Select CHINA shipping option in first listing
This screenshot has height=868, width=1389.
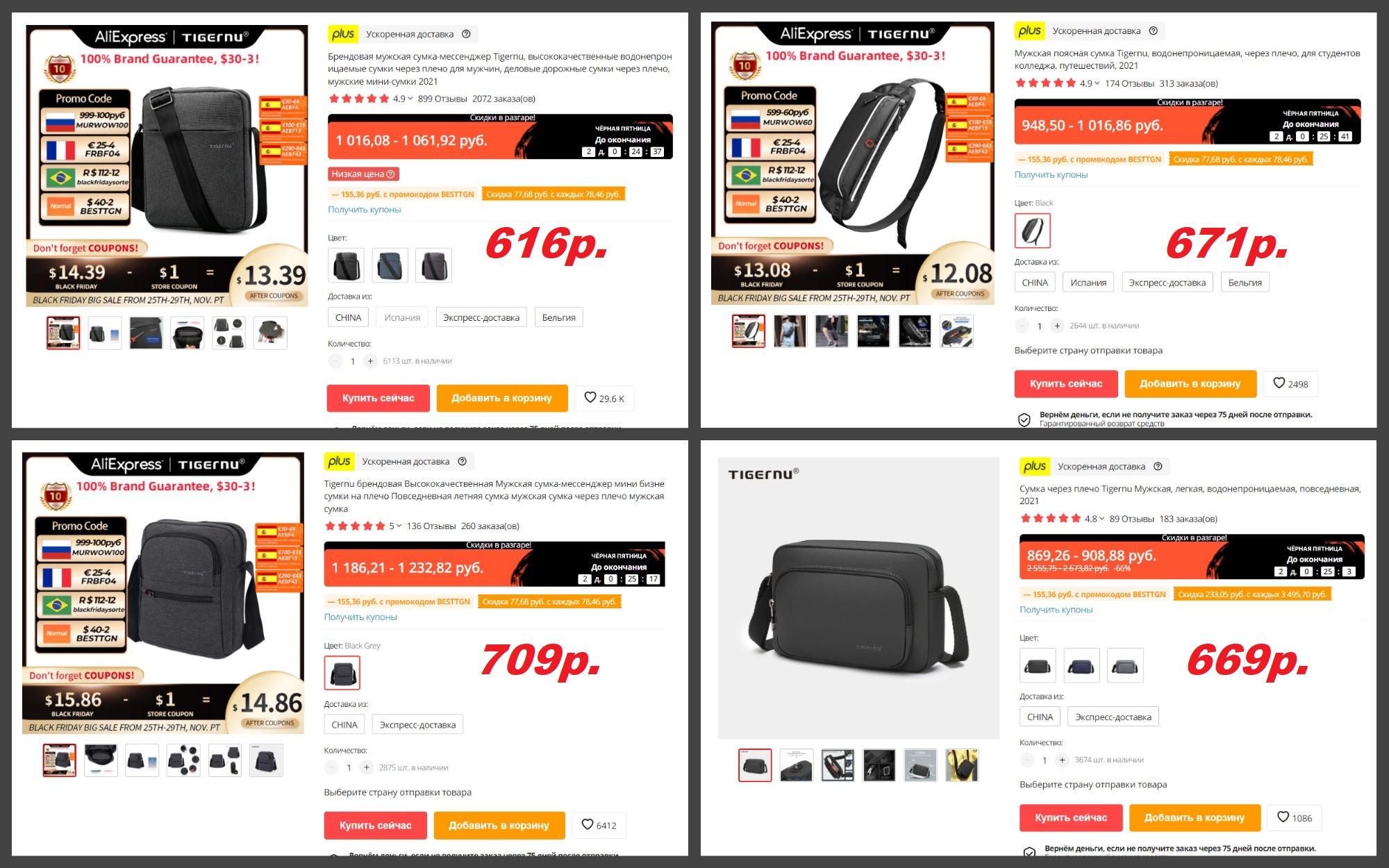coord(348,317)
